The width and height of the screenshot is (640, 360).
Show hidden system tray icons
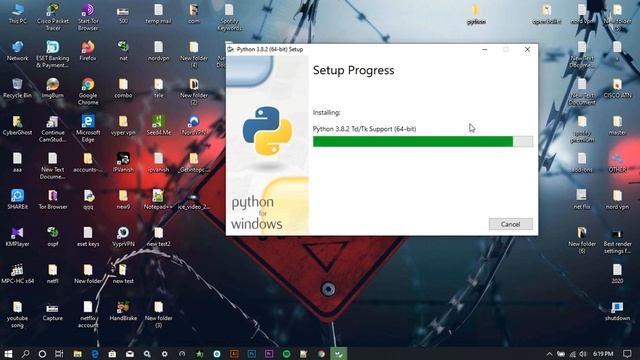[x=549, y=354]
